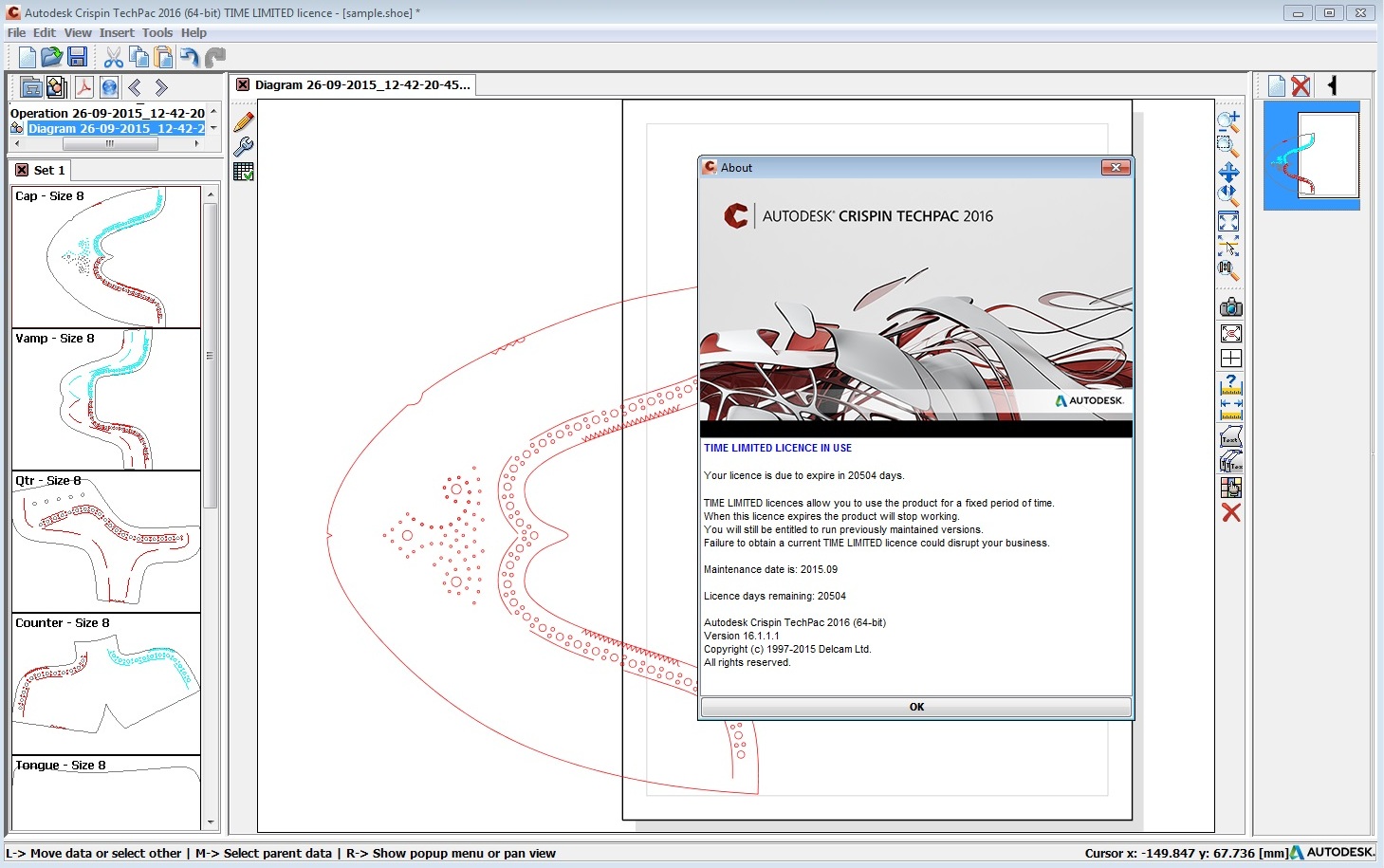The width and height of the screenshot is (1384, 868).
Task: Go to next diagram with right chevron
Action: point(161,87)
